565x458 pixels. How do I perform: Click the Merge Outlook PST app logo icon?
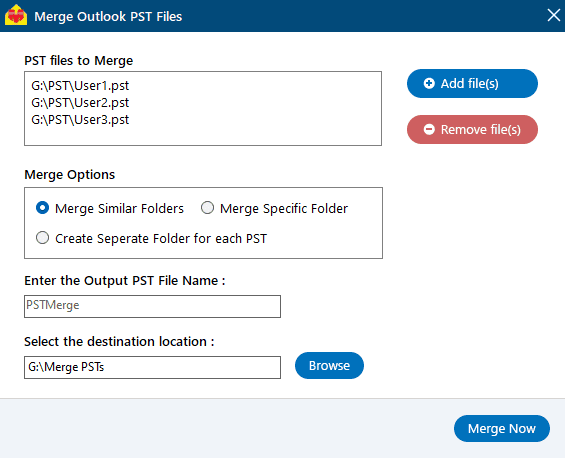[16, 15]
